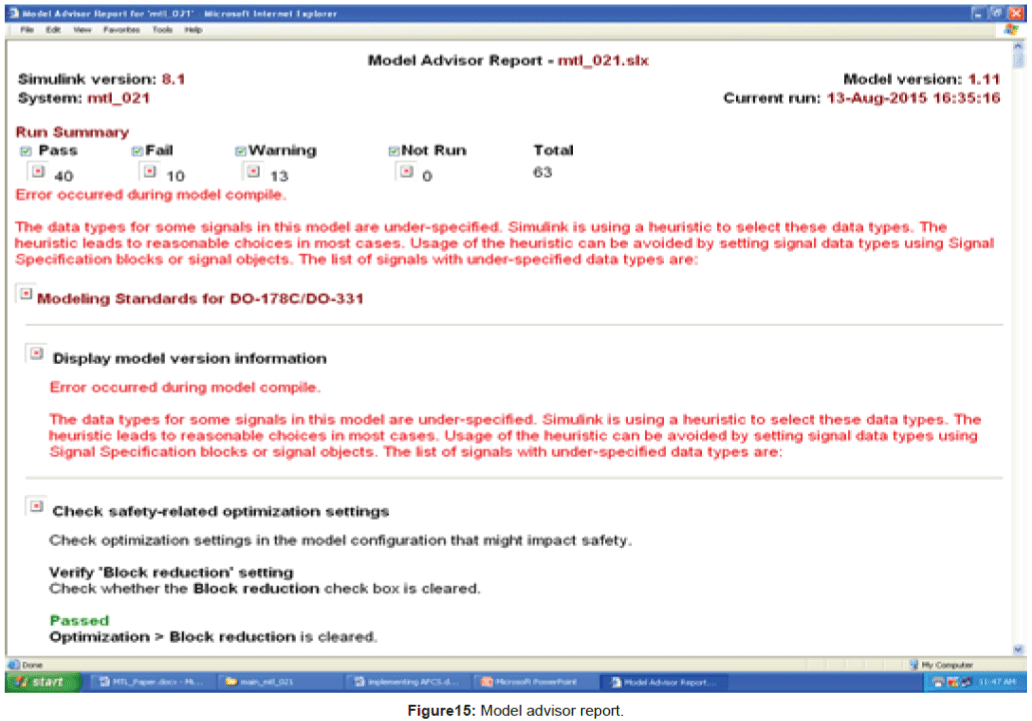
Task: Collapse Display model version information check
Action: 37,354
